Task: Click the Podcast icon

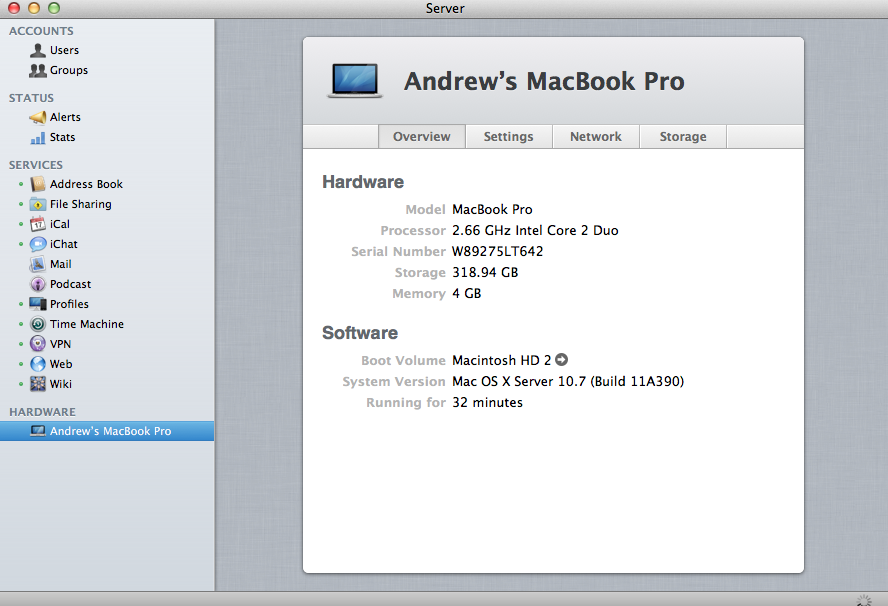Action: (38, 284)
